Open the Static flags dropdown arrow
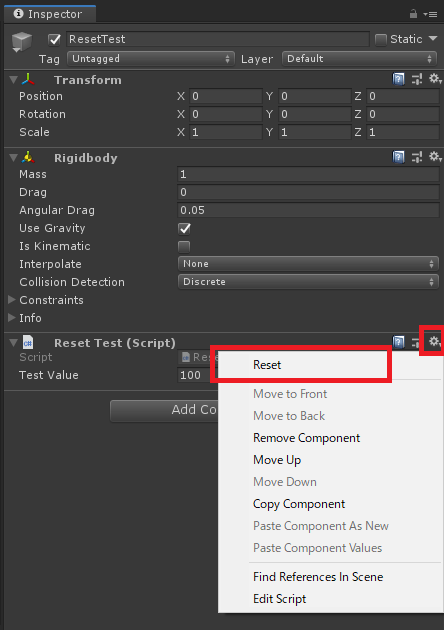 tap(433, 39)
